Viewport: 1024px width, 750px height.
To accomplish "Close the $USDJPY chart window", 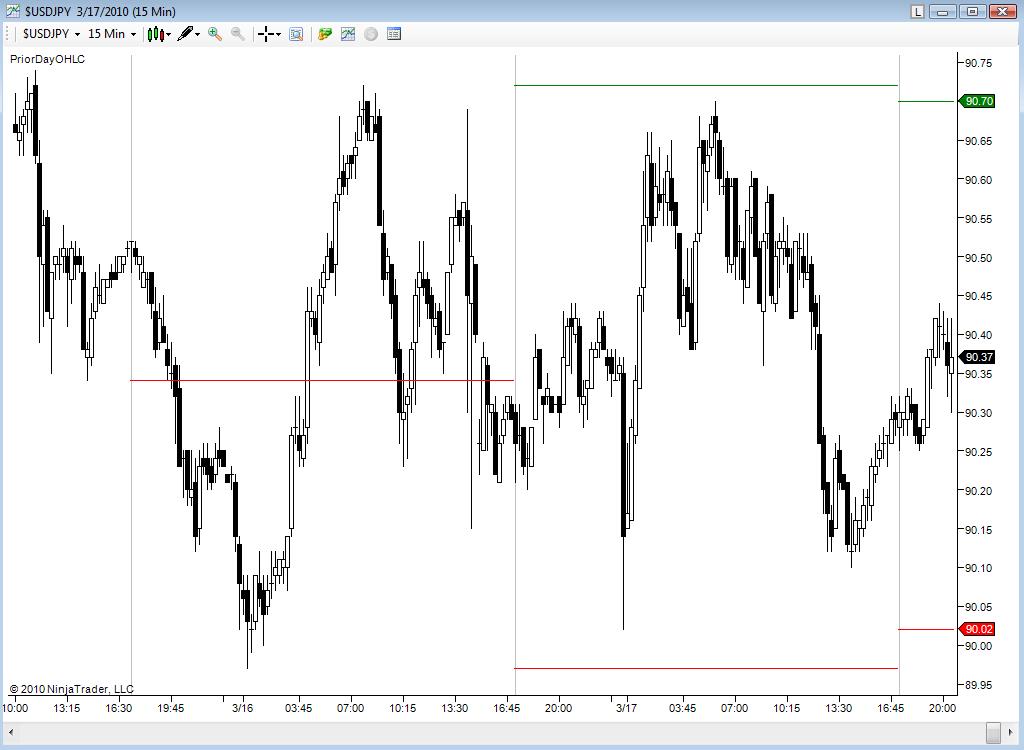I will 1002,11.
